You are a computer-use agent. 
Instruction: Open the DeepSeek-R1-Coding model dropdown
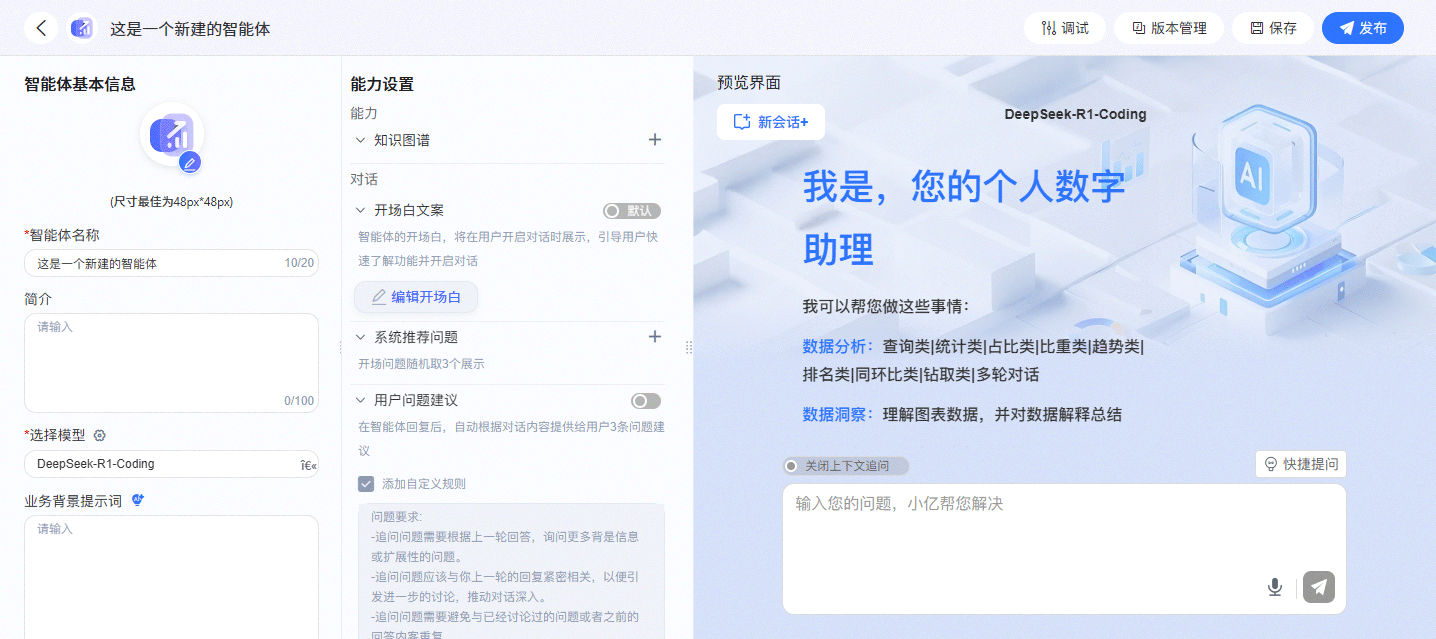coord(171,463)
